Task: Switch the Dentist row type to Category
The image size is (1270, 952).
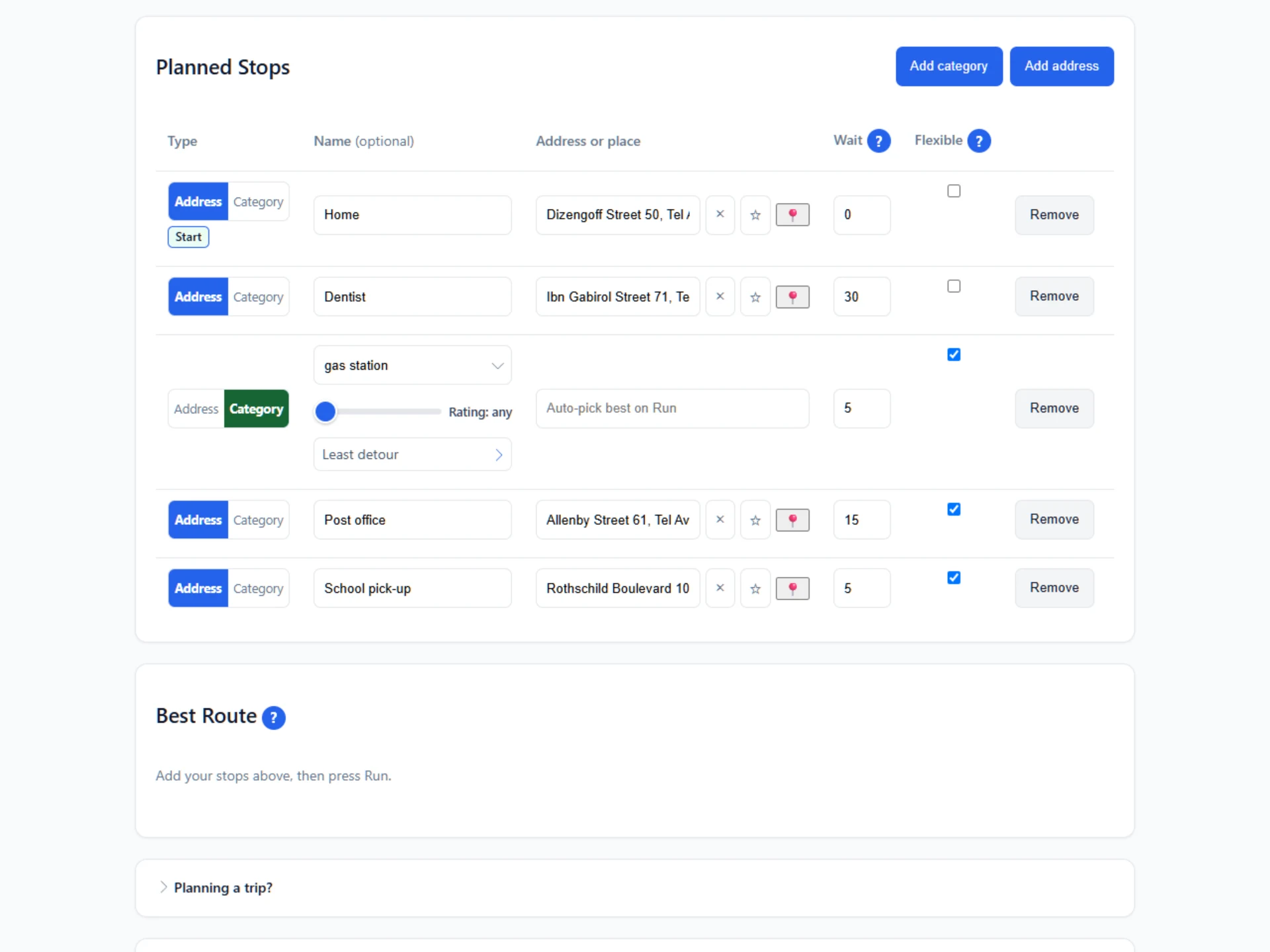Action: [x=258, y=297]
